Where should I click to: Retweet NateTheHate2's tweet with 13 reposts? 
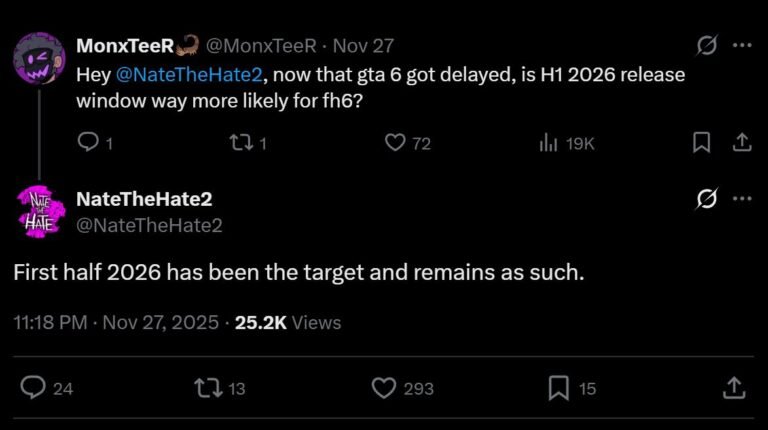coord(210,388)
